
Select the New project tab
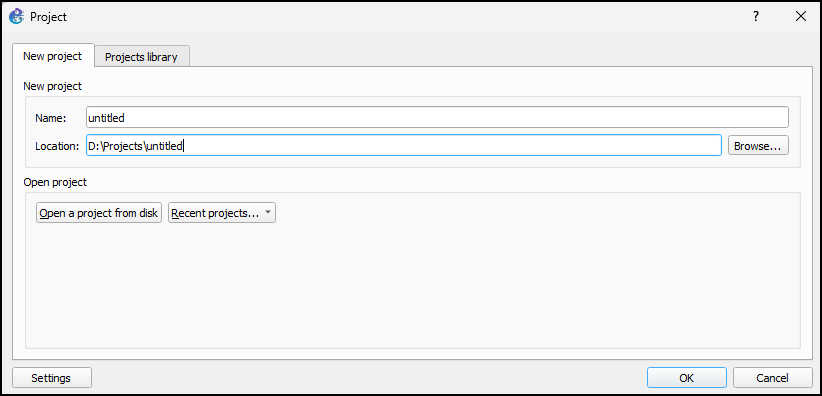click(x=52, y=56)
